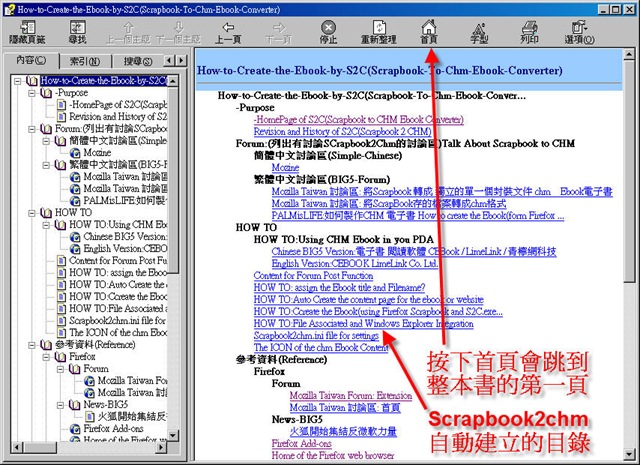Viewport: 640px width, 465px height.
Task: Collapse the -Purpose tree node
Action: (32, 93)
